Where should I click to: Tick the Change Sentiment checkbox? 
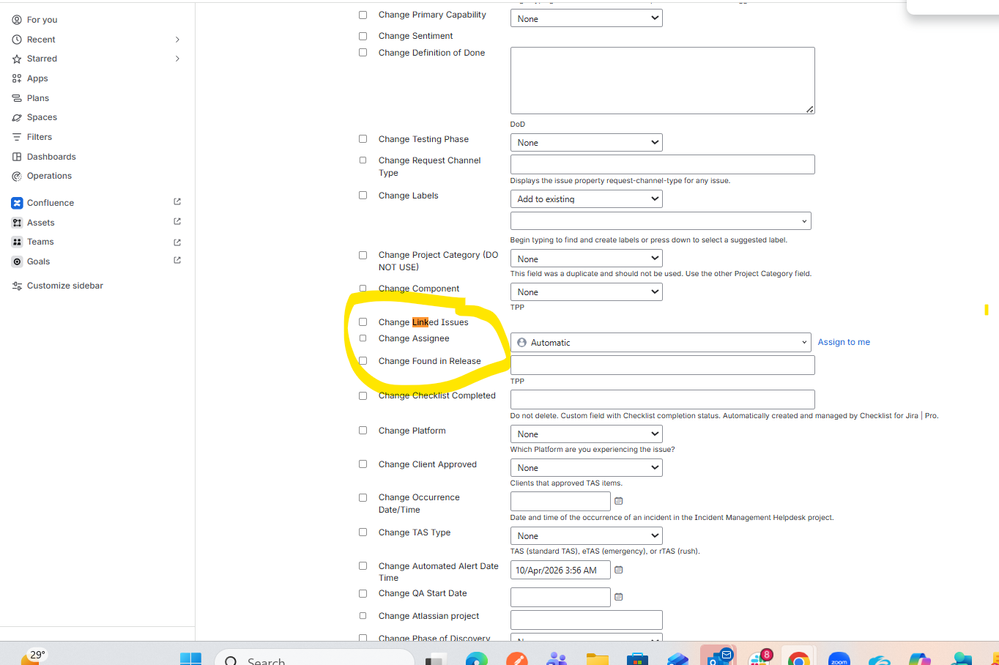coord(363,36)
